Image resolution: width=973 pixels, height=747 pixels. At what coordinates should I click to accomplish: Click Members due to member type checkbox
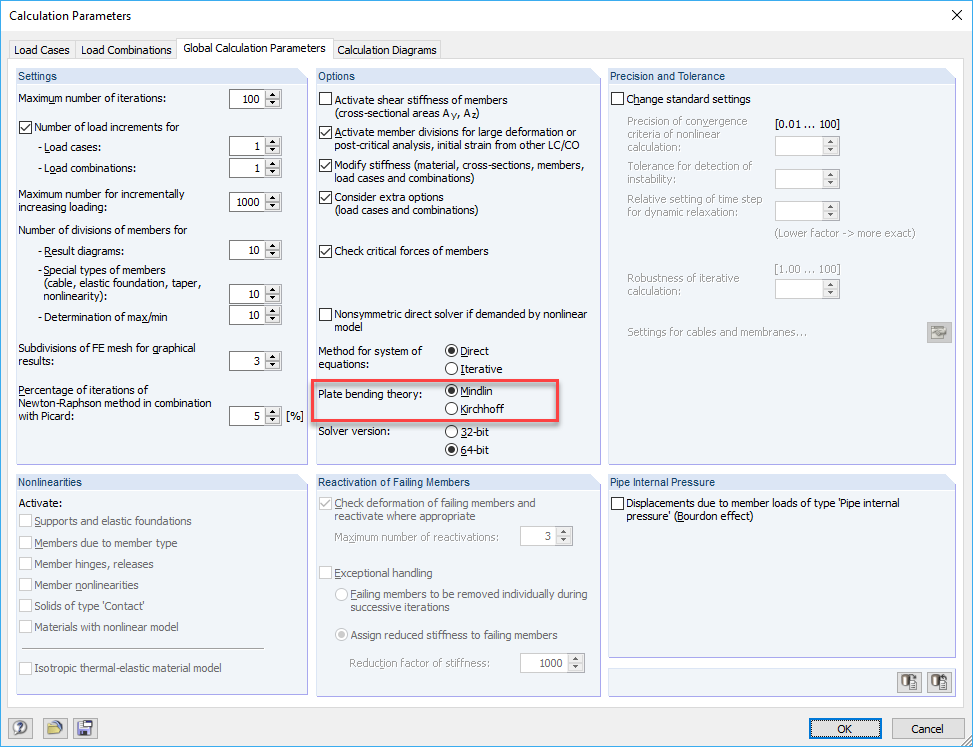(x=25, y=543)
